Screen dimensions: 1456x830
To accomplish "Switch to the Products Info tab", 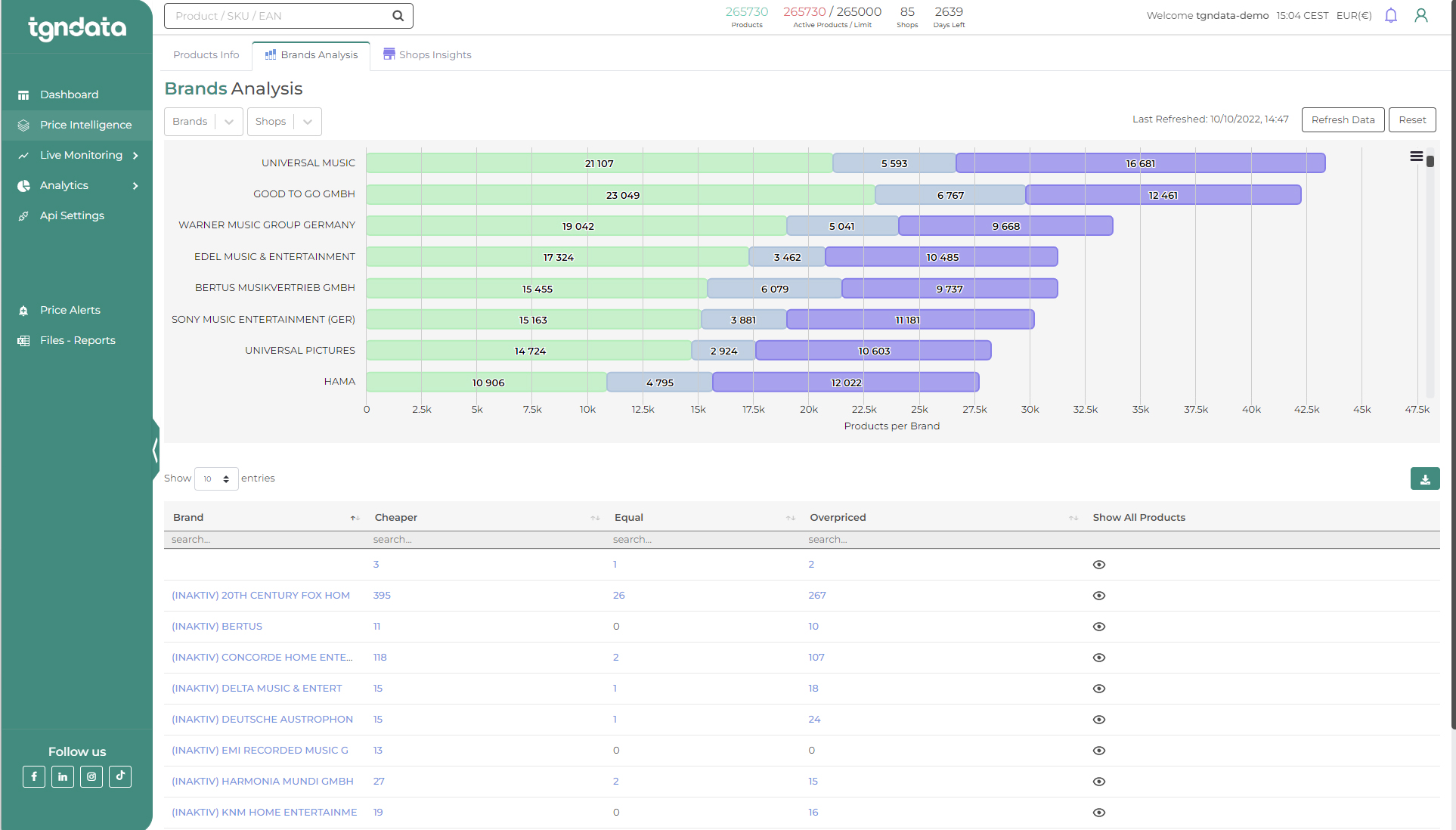I will 206,55.
